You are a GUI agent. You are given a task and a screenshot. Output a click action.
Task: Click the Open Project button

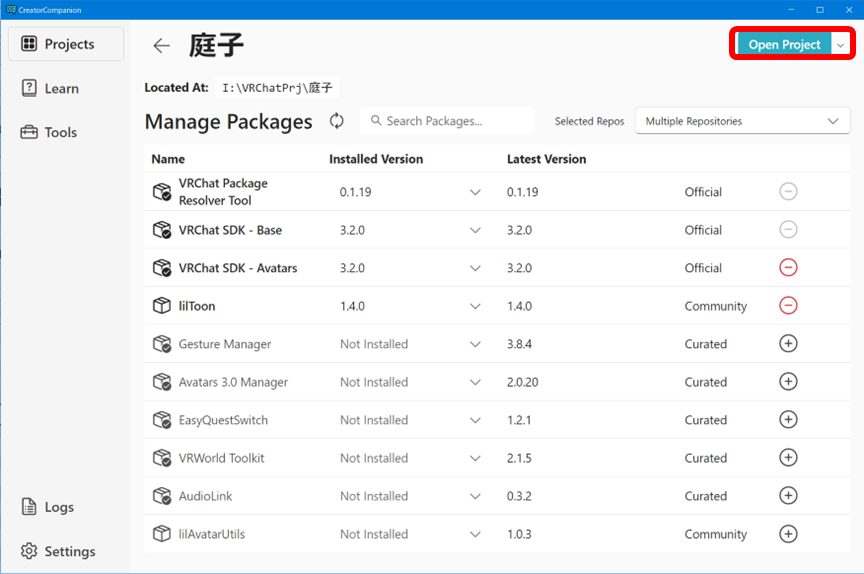tap(784, 45)
